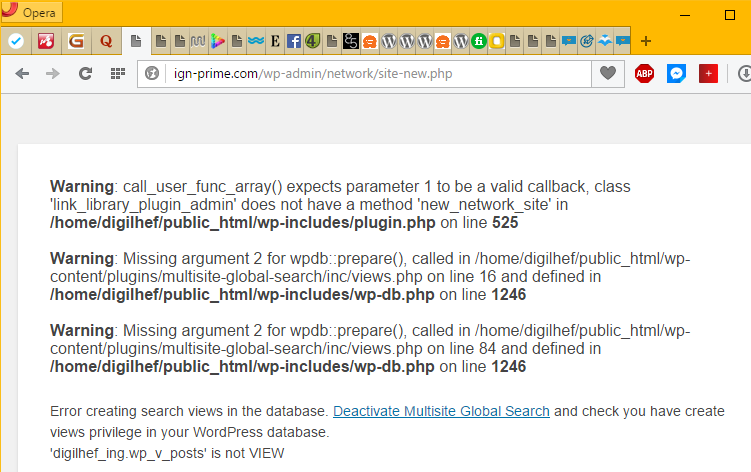The height and width of the screenshot is (472, 751).
Task: Open the rainbow play-triangle tab
Action: pyautogui.click(x=217, y=41)
